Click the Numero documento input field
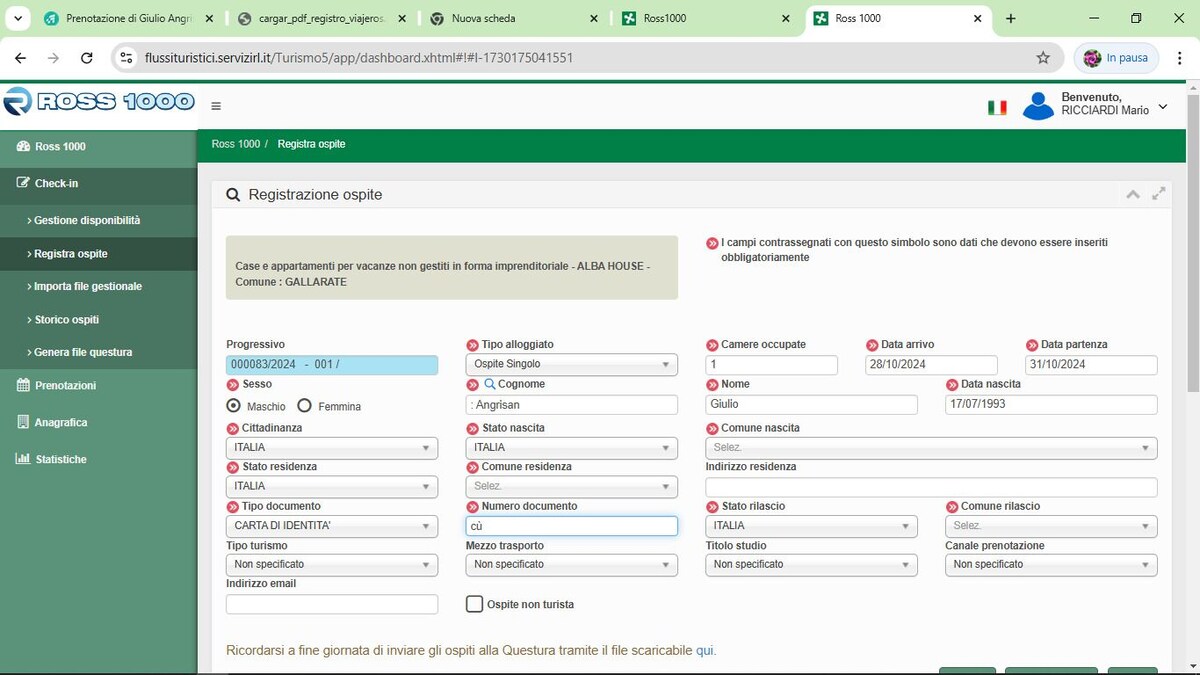The image size is (1200, 675). [x=571, y=526]
